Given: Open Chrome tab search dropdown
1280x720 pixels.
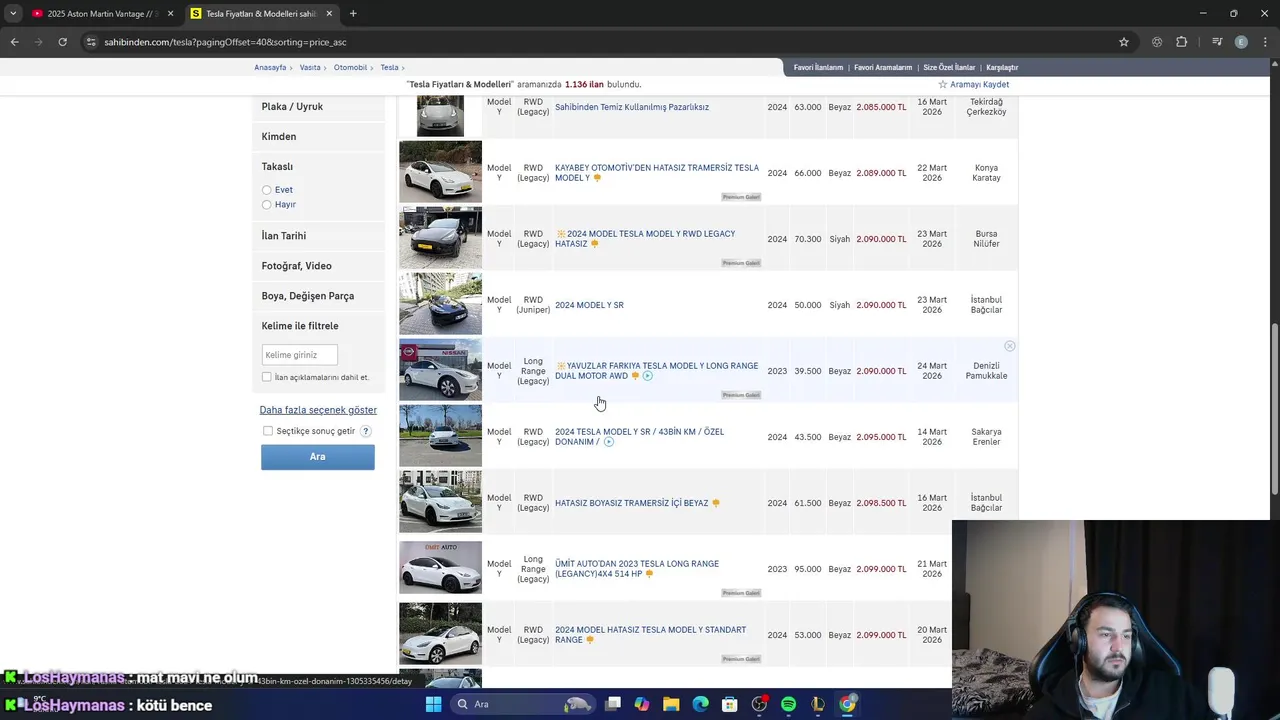Looking at the screenshot, I should [x=13, y=13].
